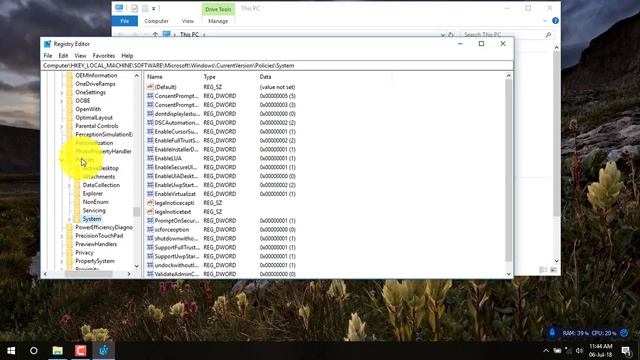Viewport: 640px width, 360px height.
Task: Open the Help menu in Registry Editor
Action: click(x=127, y=56)
